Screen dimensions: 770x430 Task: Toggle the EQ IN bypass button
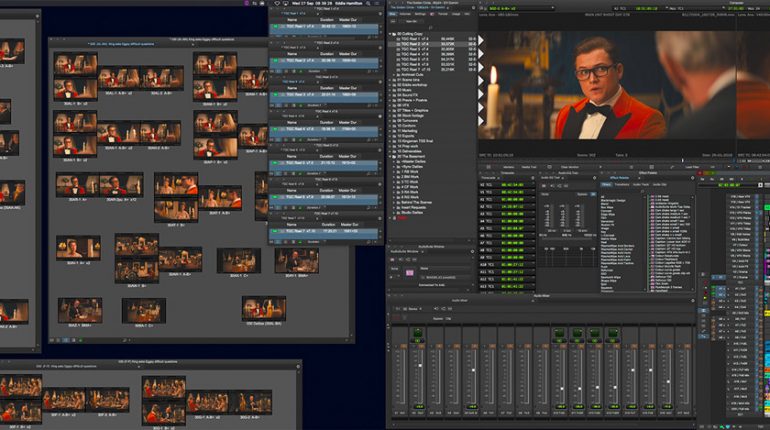coord(593,194)
